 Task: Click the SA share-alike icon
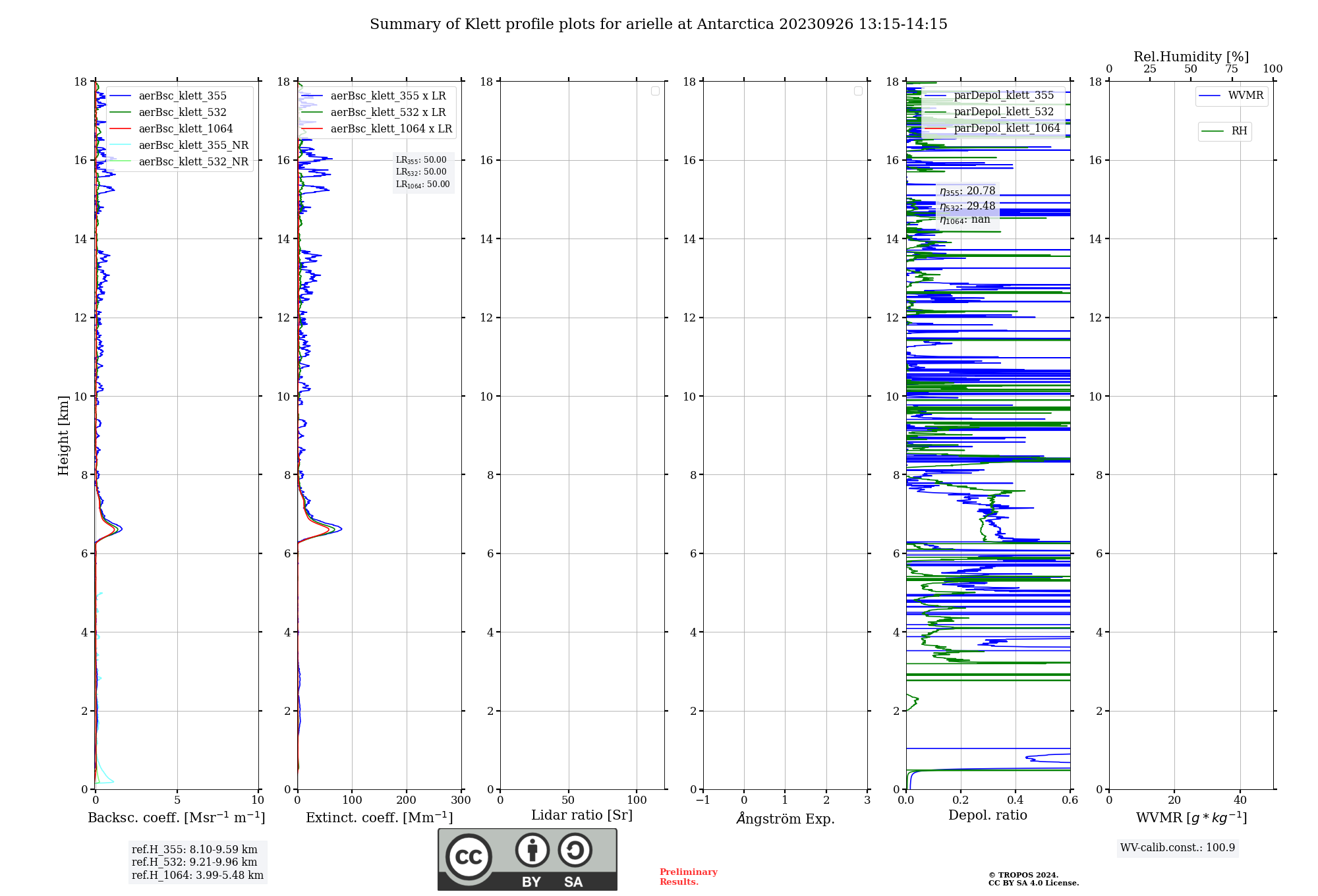[575, 850]
